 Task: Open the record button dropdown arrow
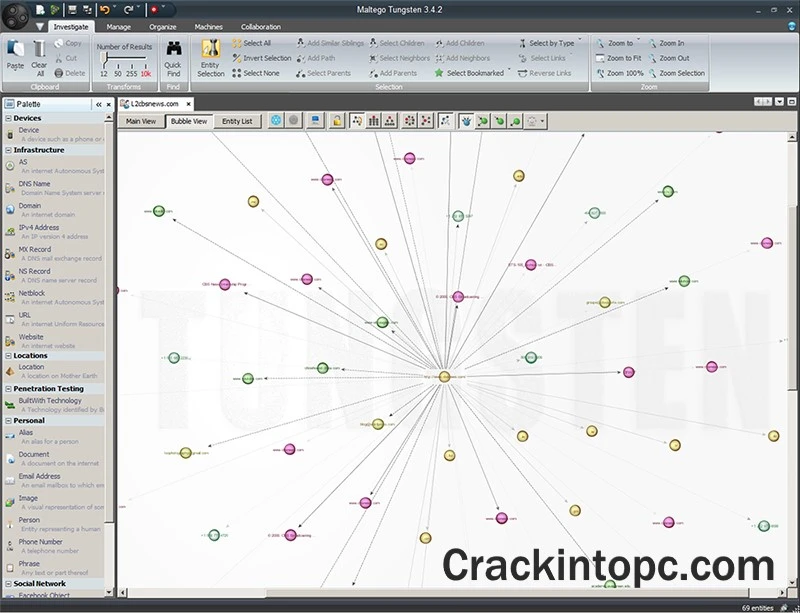point(163,8)
